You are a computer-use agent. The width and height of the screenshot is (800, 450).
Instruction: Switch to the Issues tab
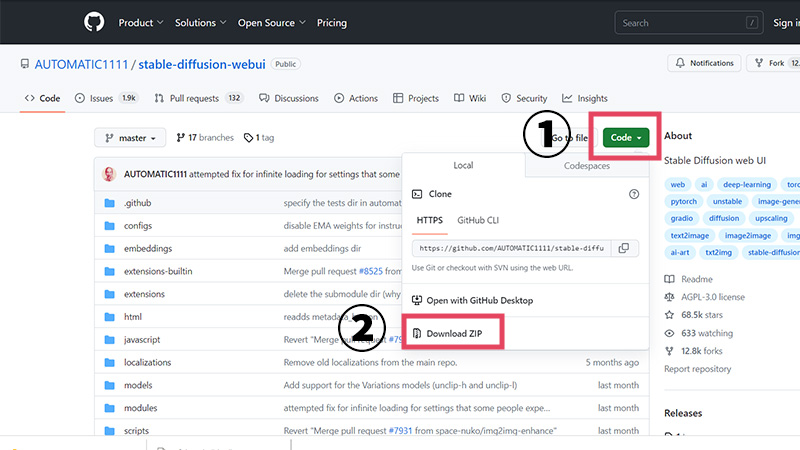(x=106, y=98)
